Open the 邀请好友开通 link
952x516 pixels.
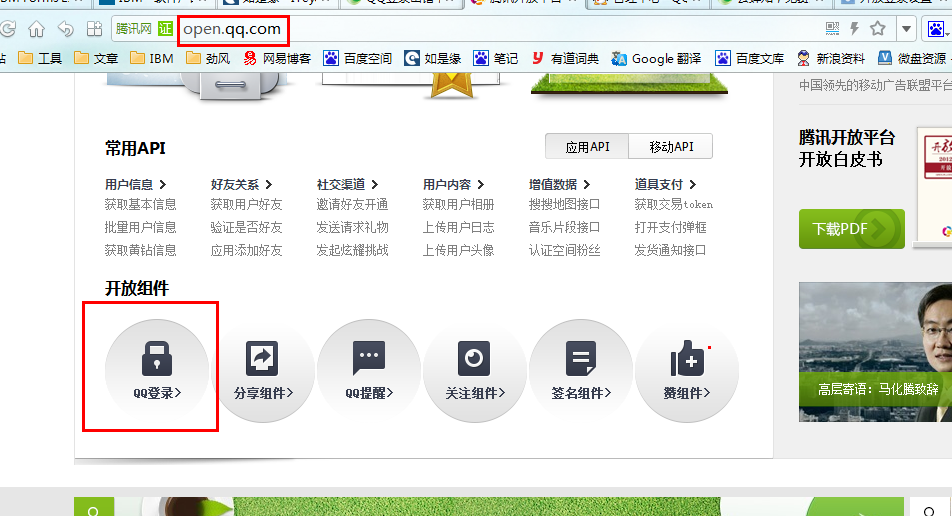tap(352, 205)
